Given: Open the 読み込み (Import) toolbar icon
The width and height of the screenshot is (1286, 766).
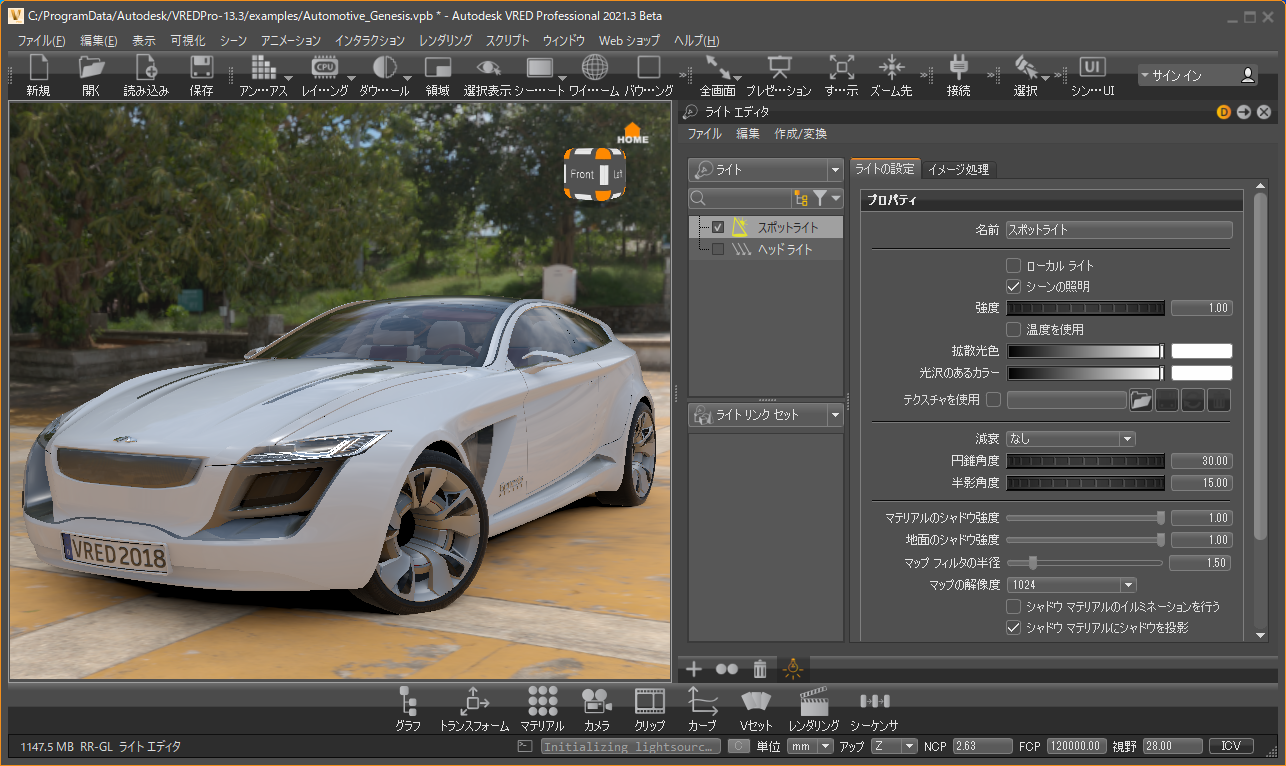Looking at the screenshot, I should coord(146,74).
